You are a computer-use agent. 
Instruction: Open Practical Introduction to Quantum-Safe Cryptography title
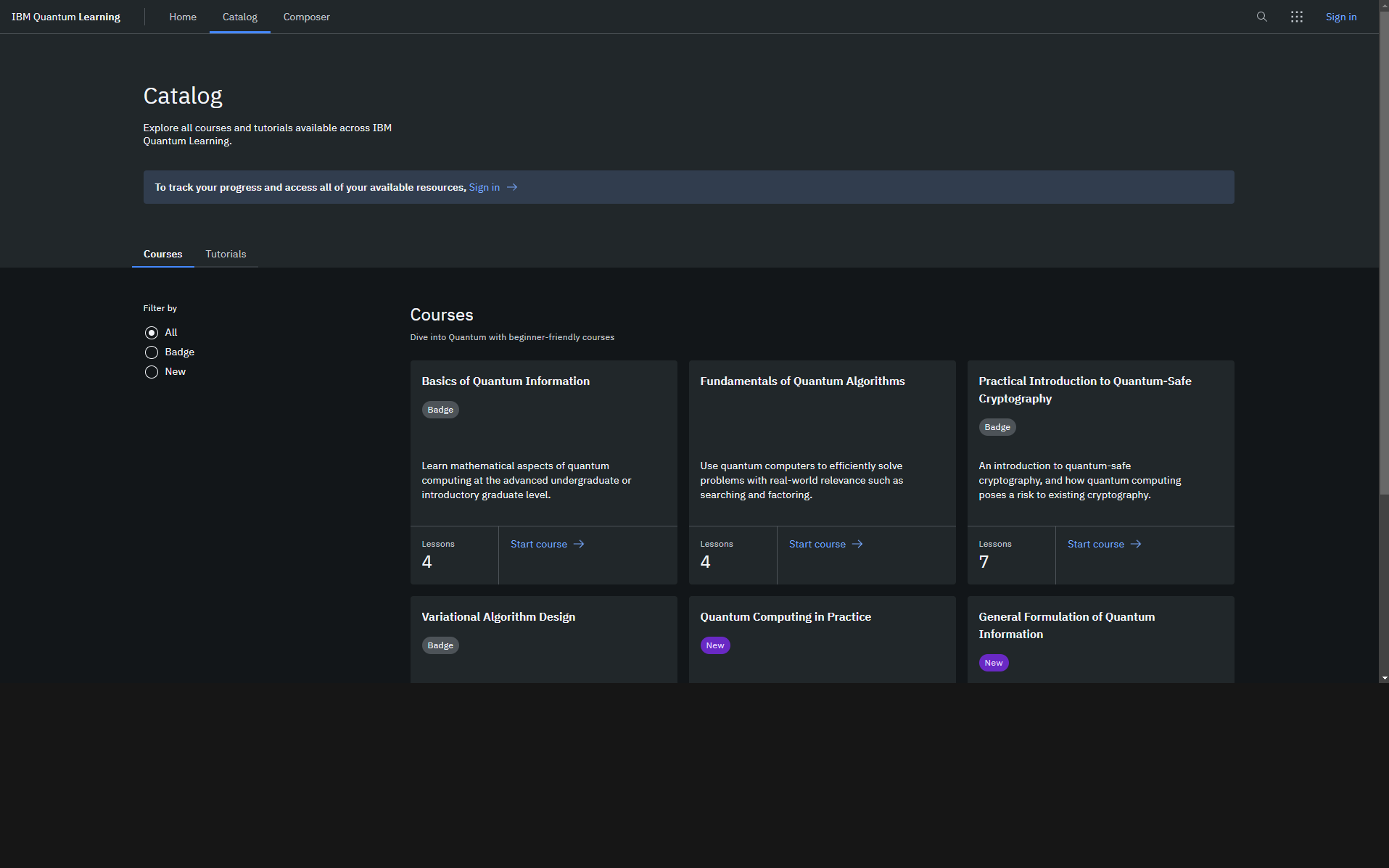point(1085,390)
